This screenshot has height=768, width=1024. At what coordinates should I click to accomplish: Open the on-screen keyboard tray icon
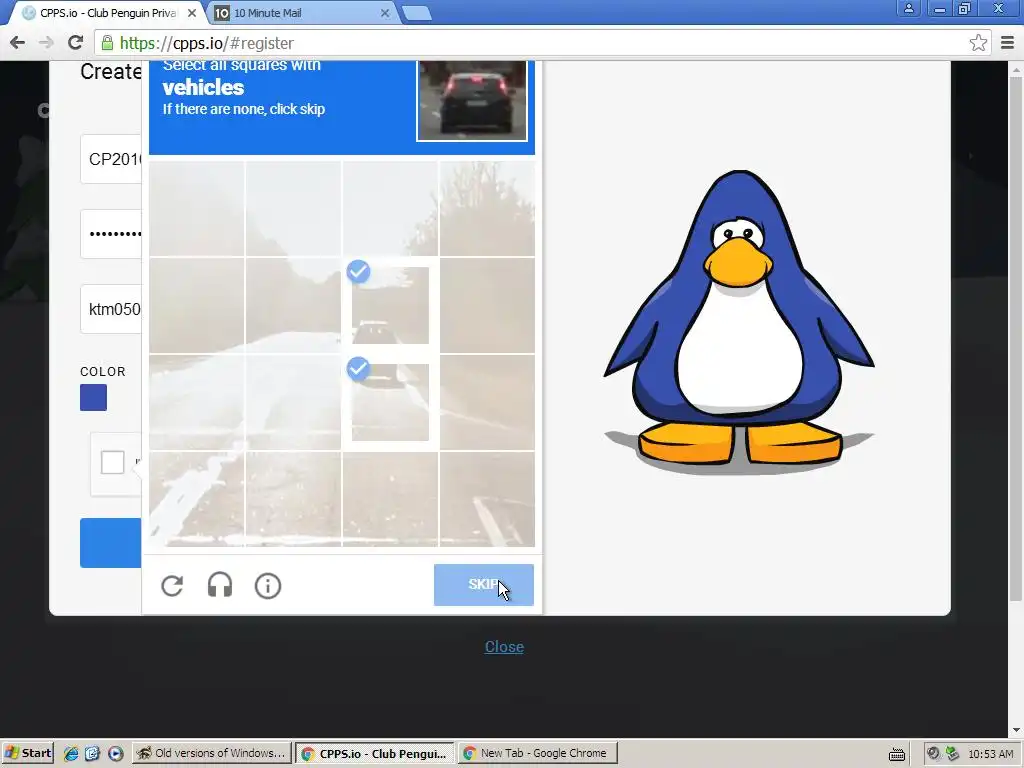pos(897,754)
